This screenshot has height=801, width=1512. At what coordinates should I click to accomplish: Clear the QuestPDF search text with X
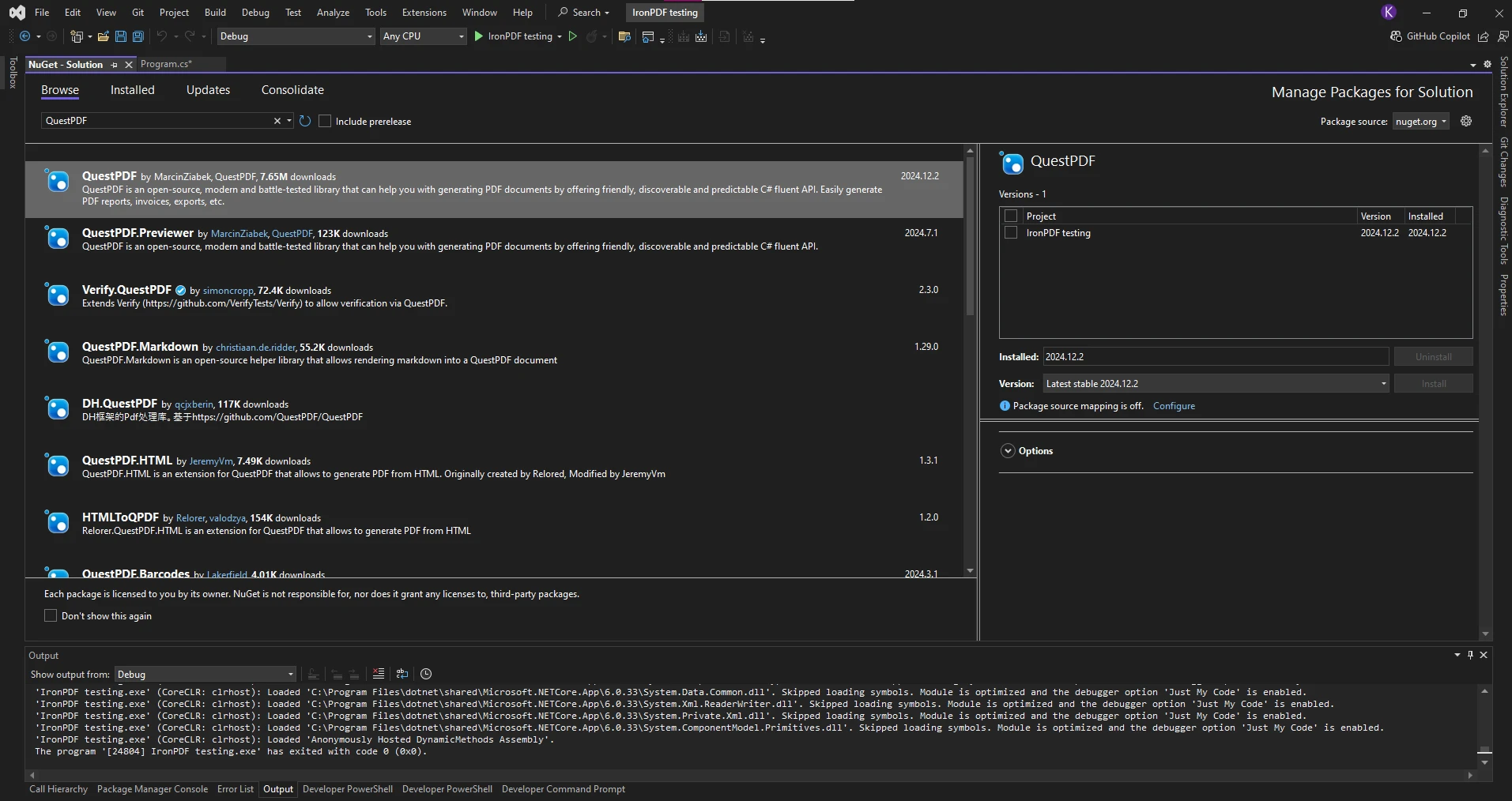(277, 121)
